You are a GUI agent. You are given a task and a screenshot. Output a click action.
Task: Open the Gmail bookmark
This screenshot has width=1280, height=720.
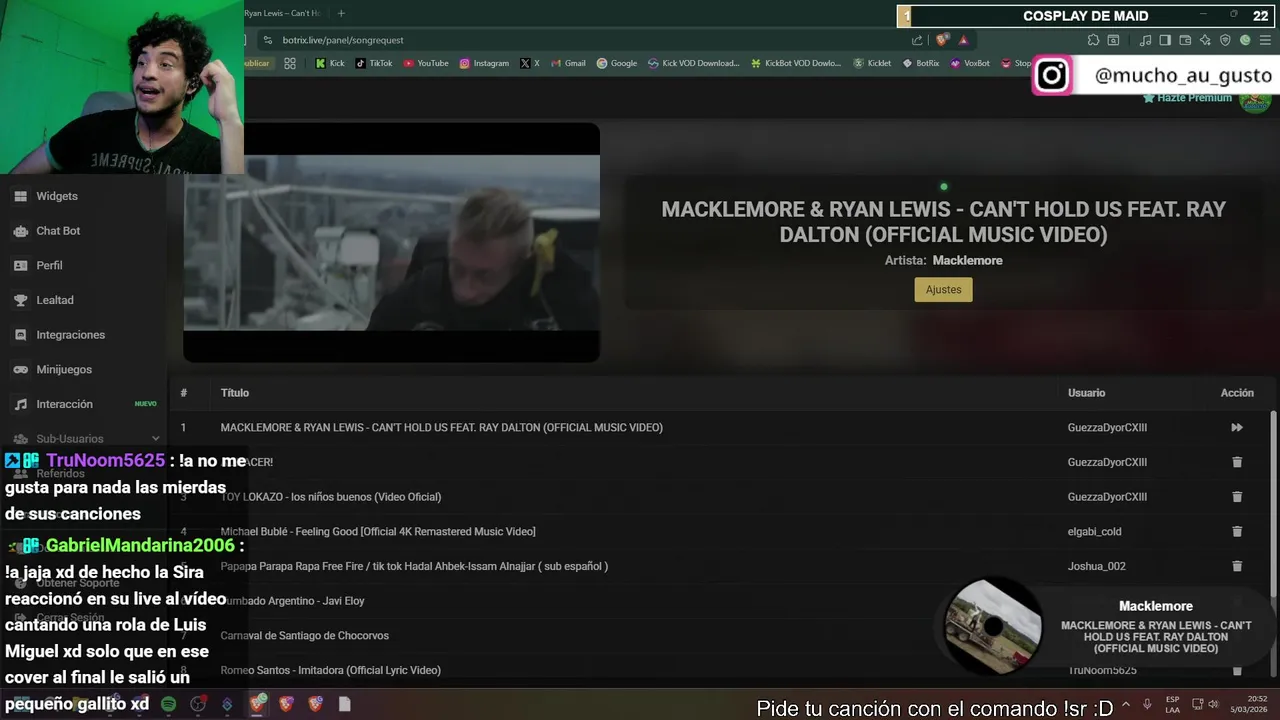[x=568, y=63]
